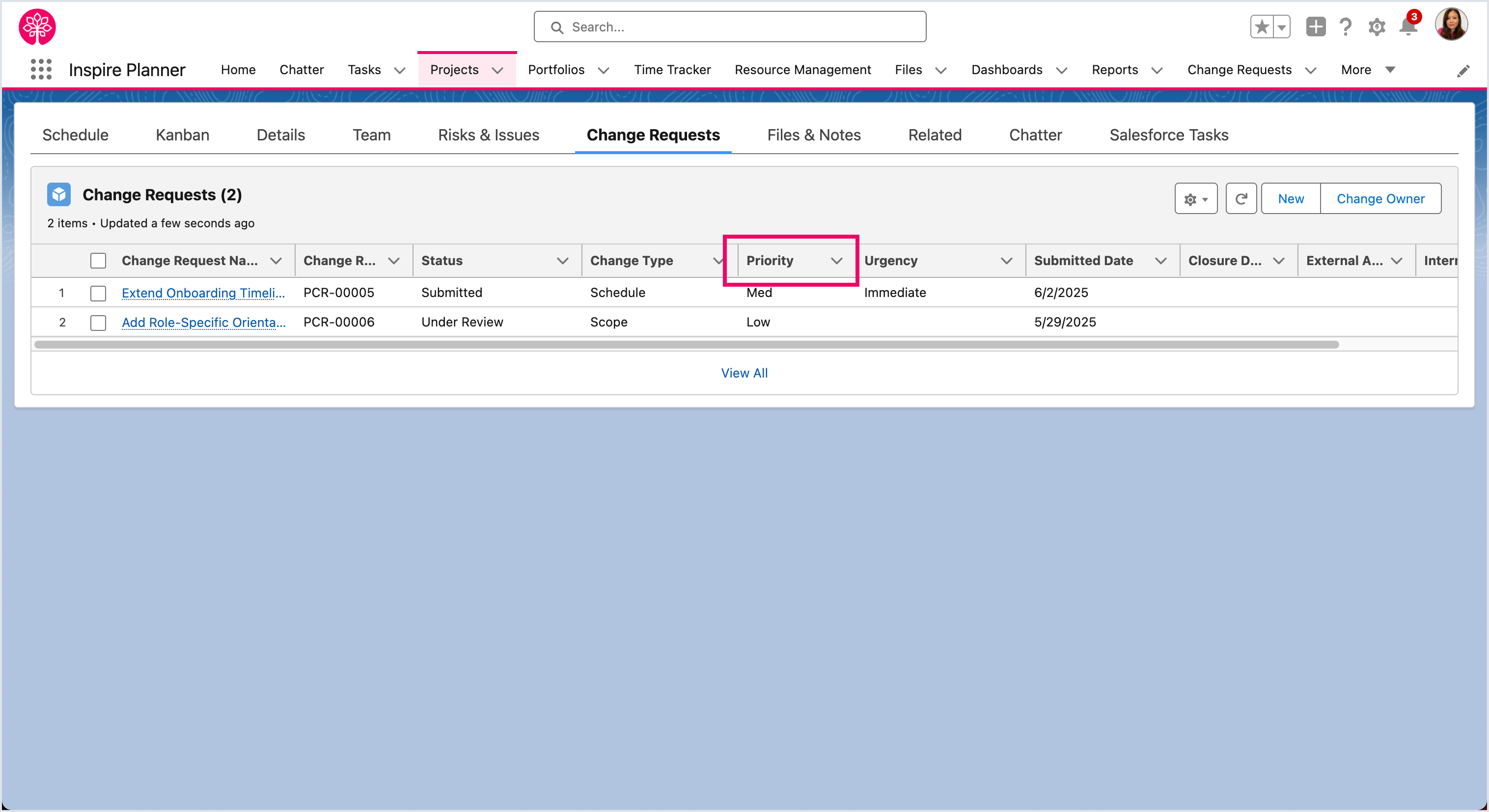Click the edit navigation pencil icon
This screenshot has height=812, width=1489.
tap(1463, 71)
